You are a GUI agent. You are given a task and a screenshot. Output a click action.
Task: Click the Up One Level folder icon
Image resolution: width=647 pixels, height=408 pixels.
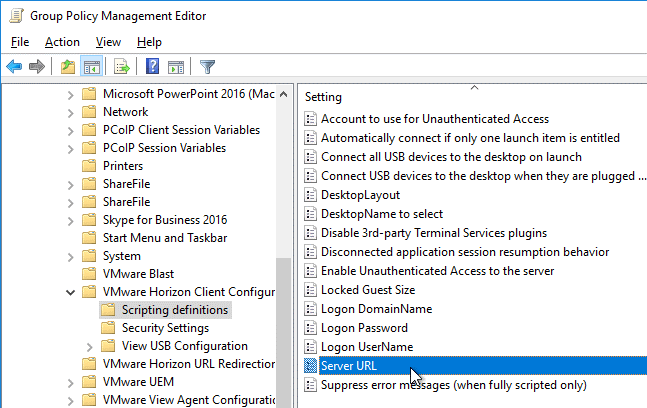coord(68,66)
